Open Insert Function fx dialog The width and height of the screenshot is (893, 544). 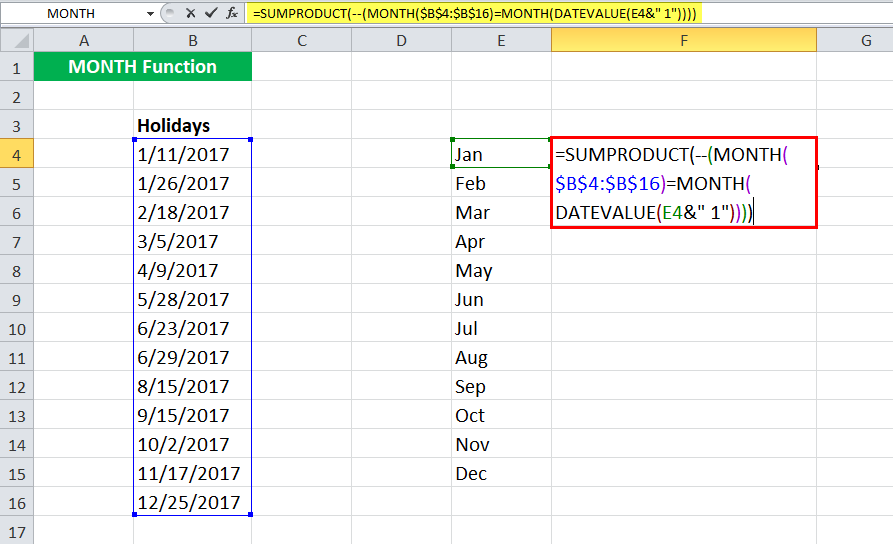click(x=232, y=13)
